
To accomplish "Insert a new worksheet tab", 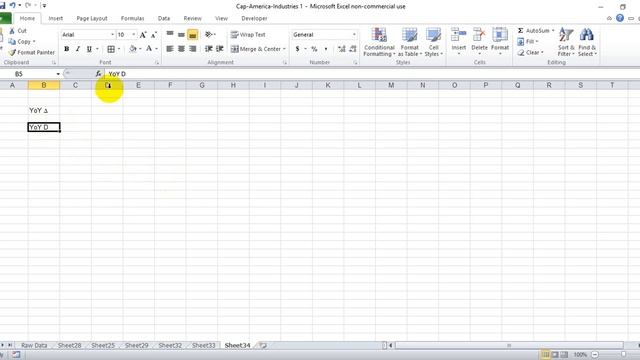I will point(263,345).
